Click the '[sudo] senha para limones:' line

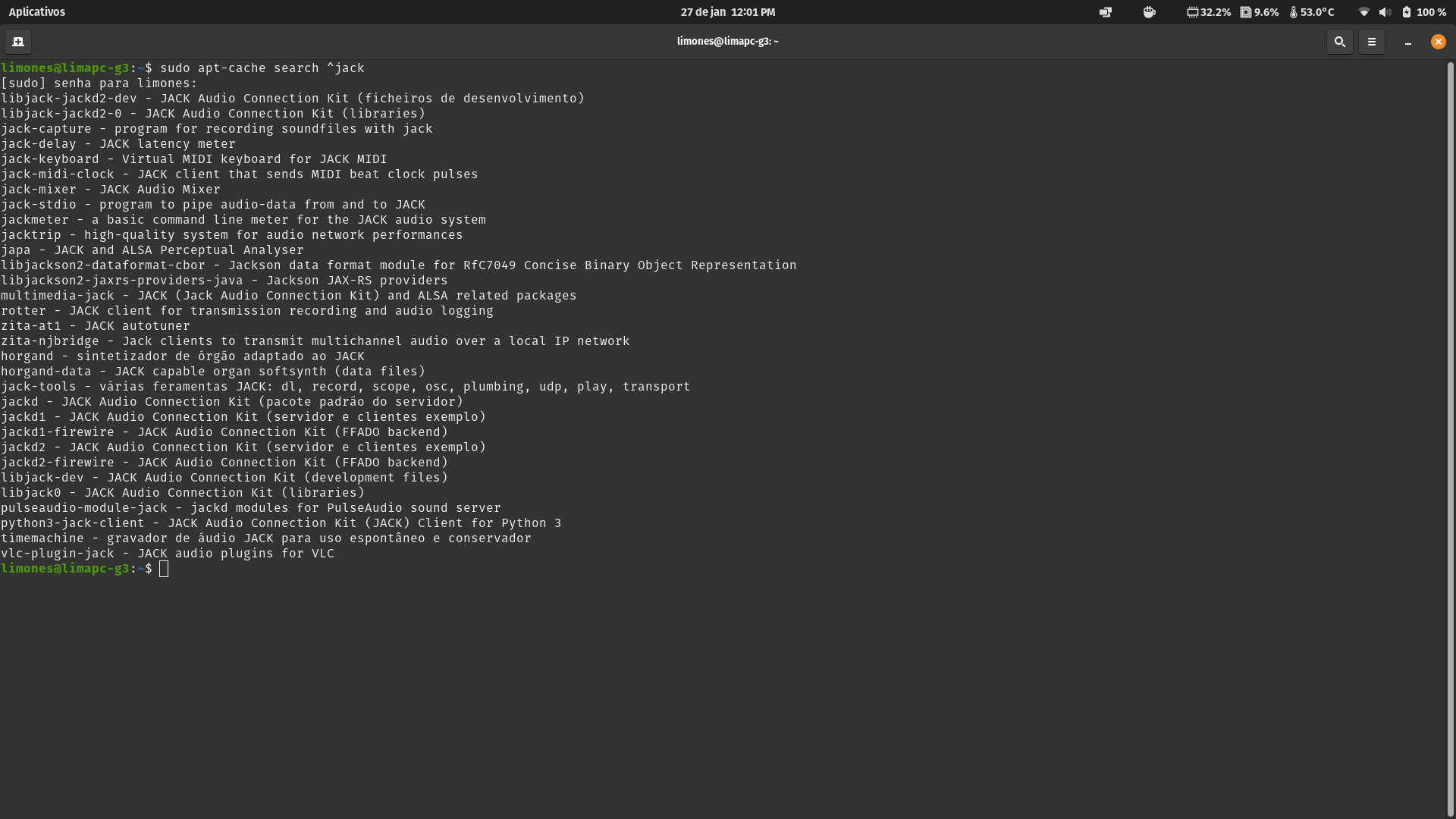99,83
